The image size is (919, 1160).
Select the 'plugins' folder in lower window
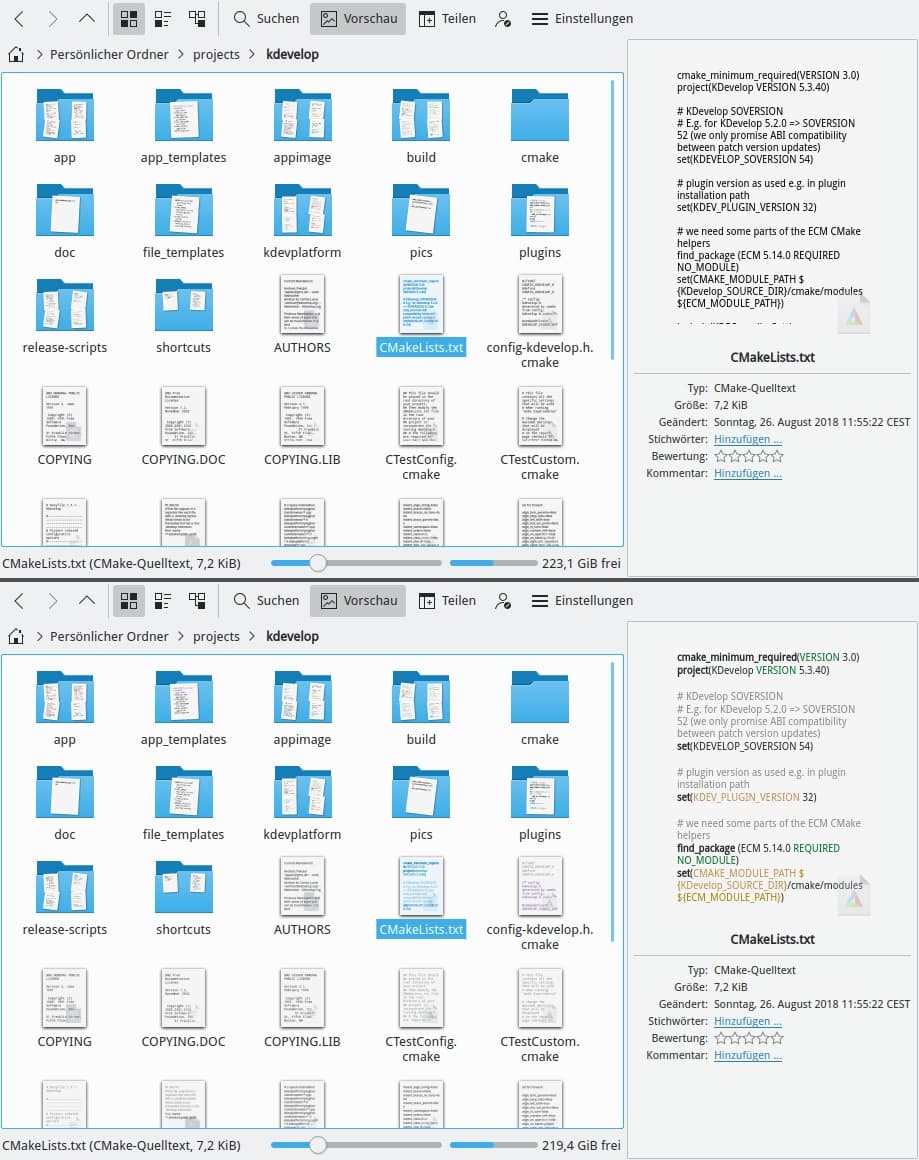point(539,803)
